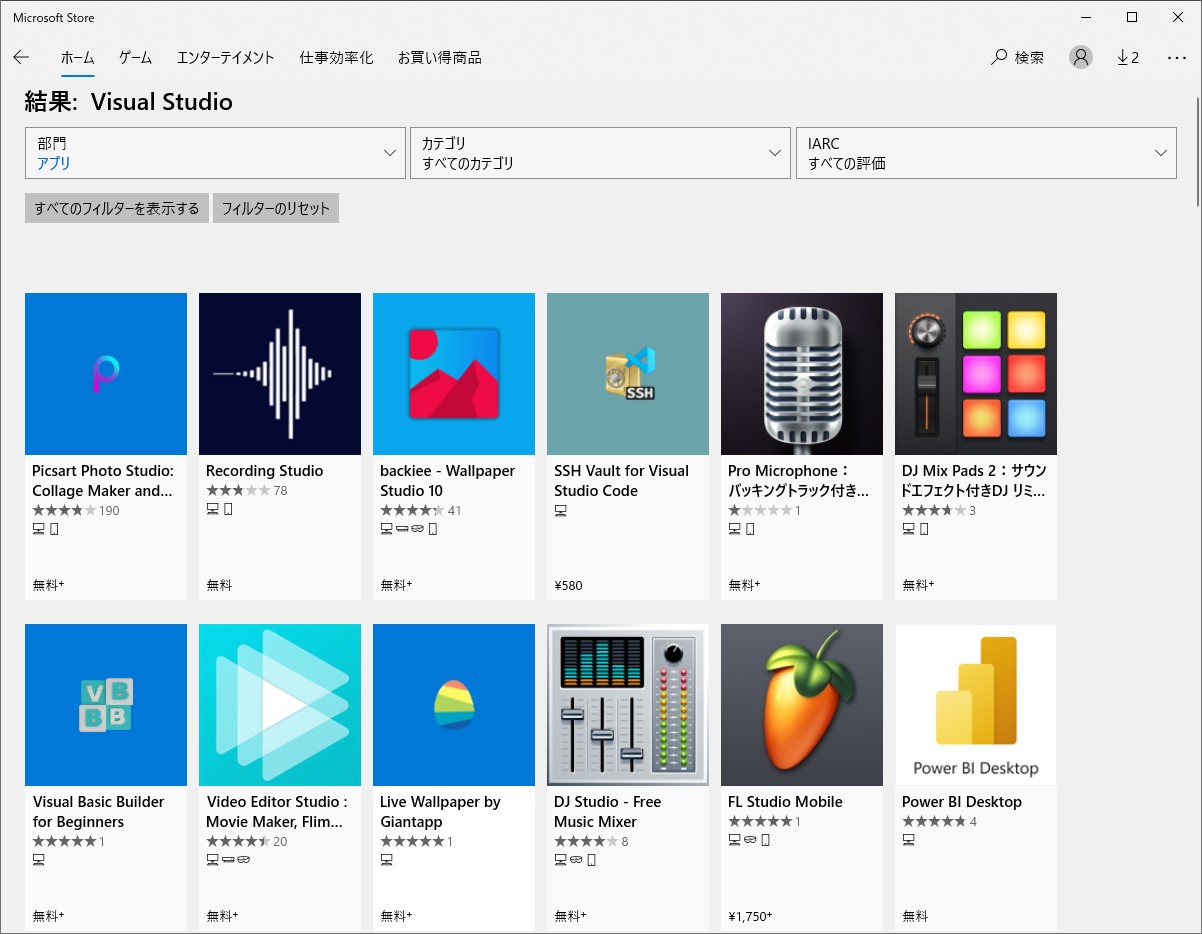Screen dimensions: 1202x934
Task: Expand the IARC rating filter dropdown
Action: pos(986,152)
